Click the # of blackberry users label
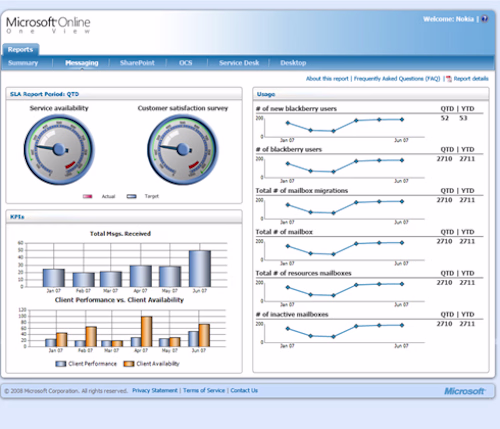The image size is (500, 429). point(289,149)
